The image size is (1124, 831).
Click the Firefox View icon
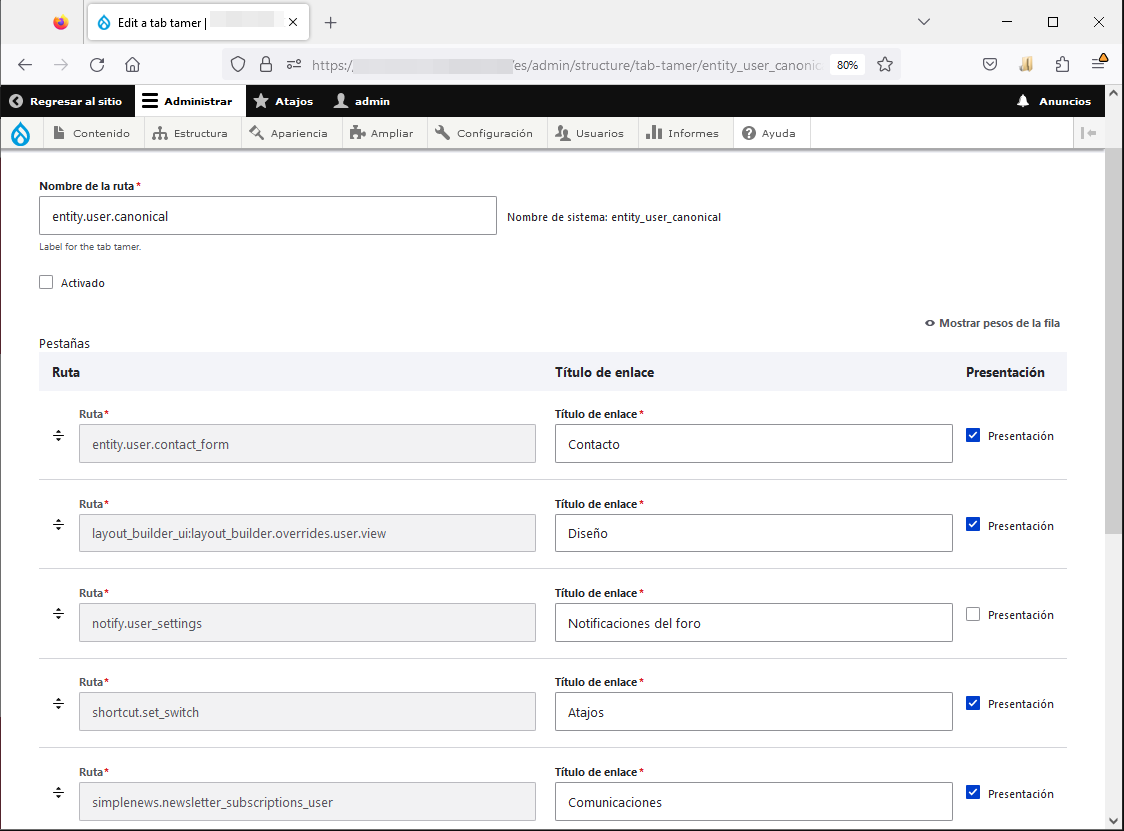point(61,22)
